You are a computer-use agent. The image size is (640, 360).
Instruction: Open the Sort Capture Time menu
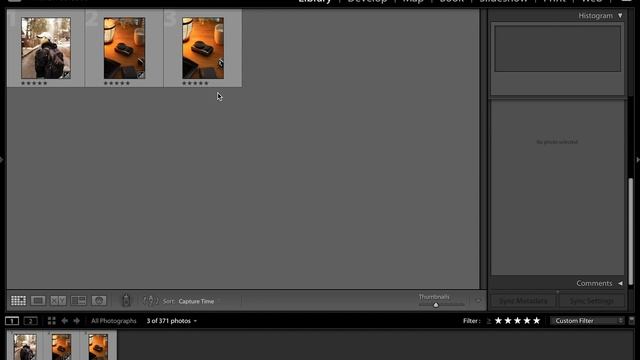coord(196,301)
